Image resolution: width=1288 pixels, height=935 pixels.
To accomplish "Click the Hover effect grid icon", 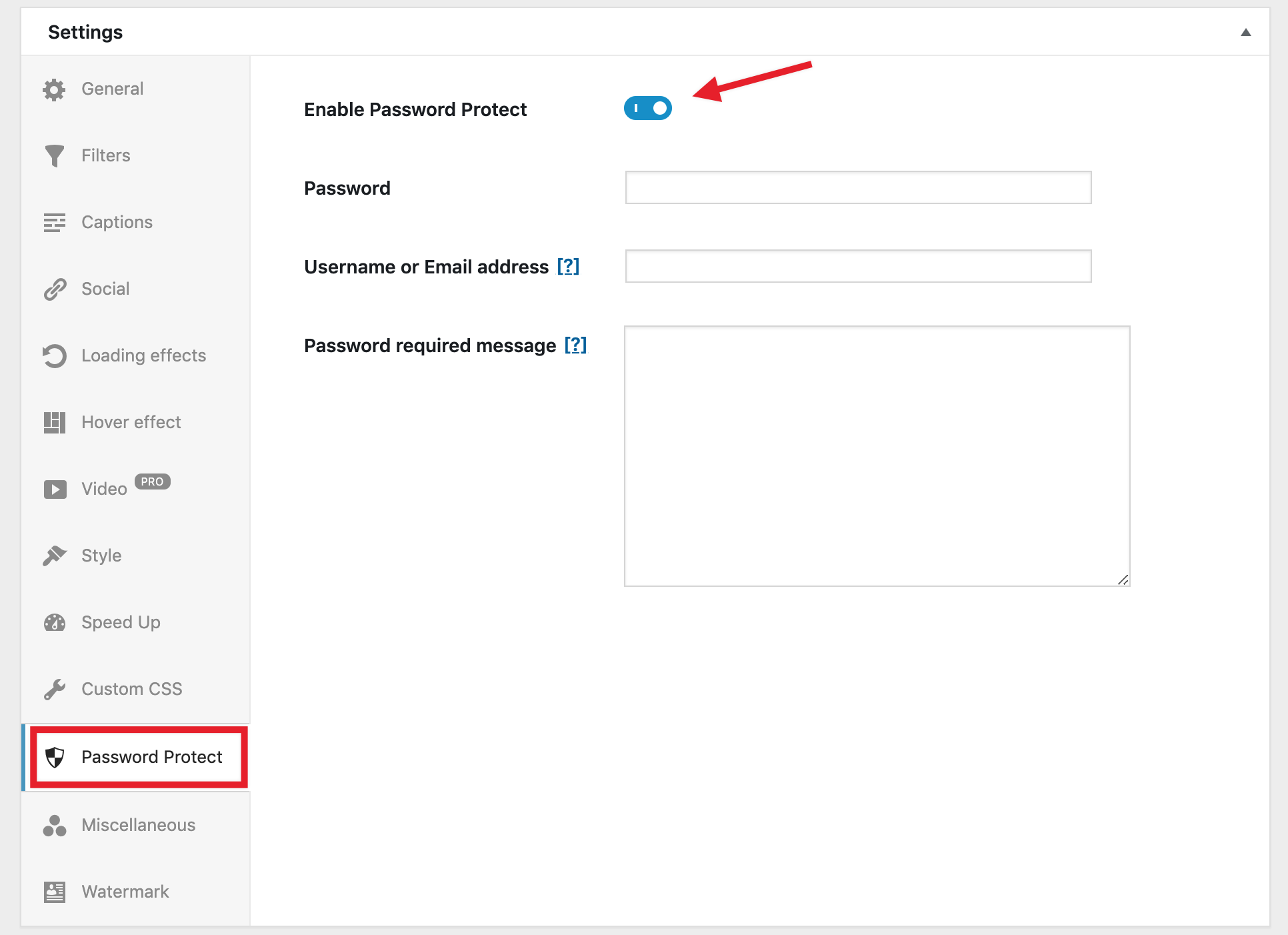I will pos(56,421).
